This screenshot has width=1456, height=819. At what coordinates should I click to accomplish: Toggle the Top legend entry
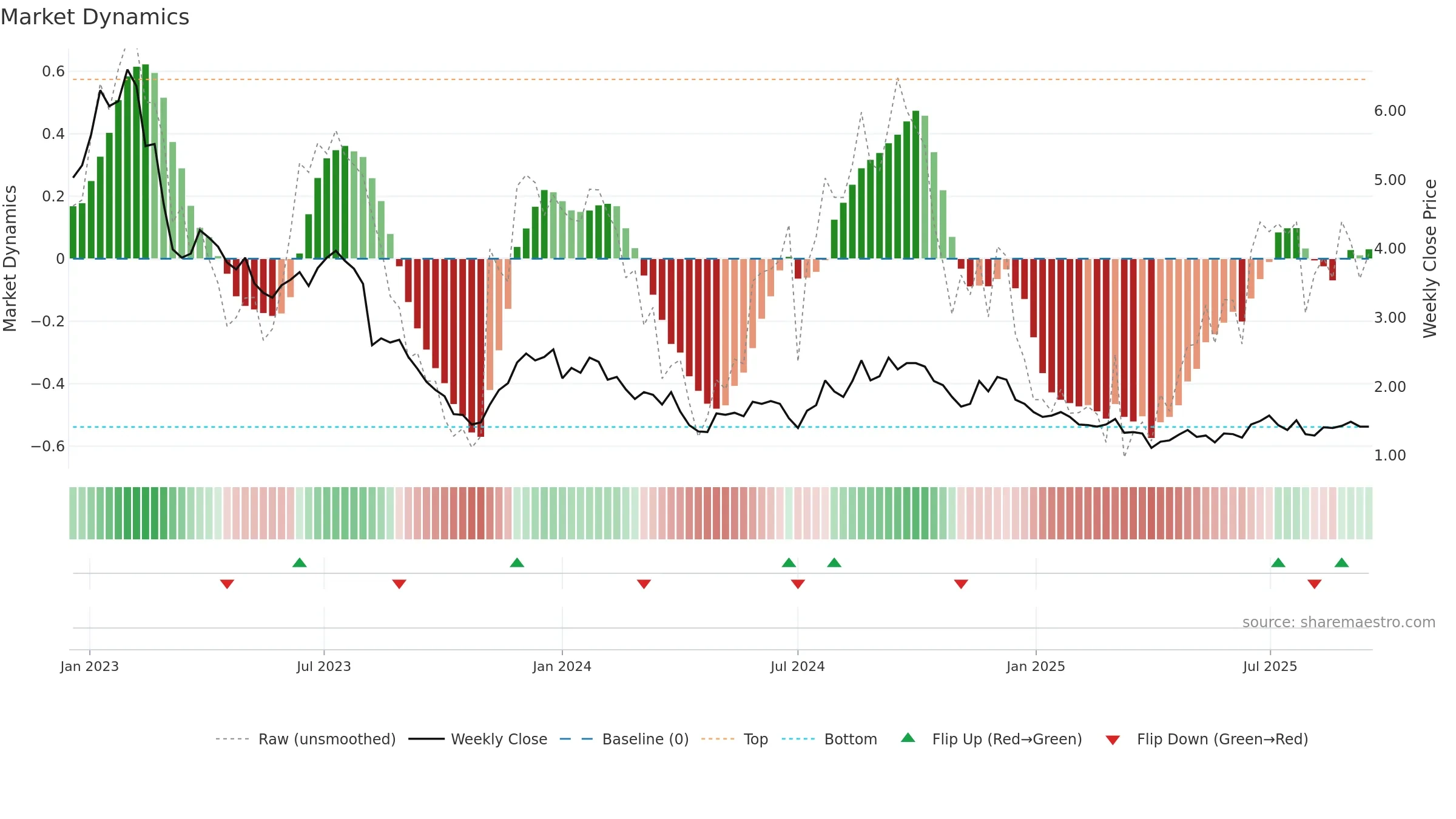coord(735,739)
